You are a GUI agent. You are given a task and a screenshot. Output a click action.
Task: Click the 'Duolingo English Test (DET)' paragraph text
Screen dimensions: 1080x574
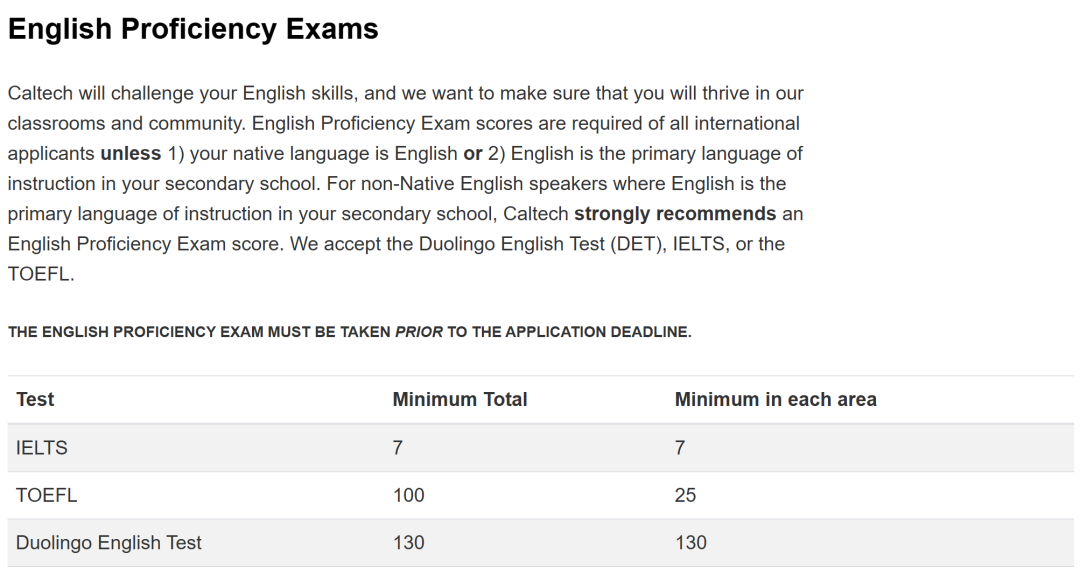[542, 244]
